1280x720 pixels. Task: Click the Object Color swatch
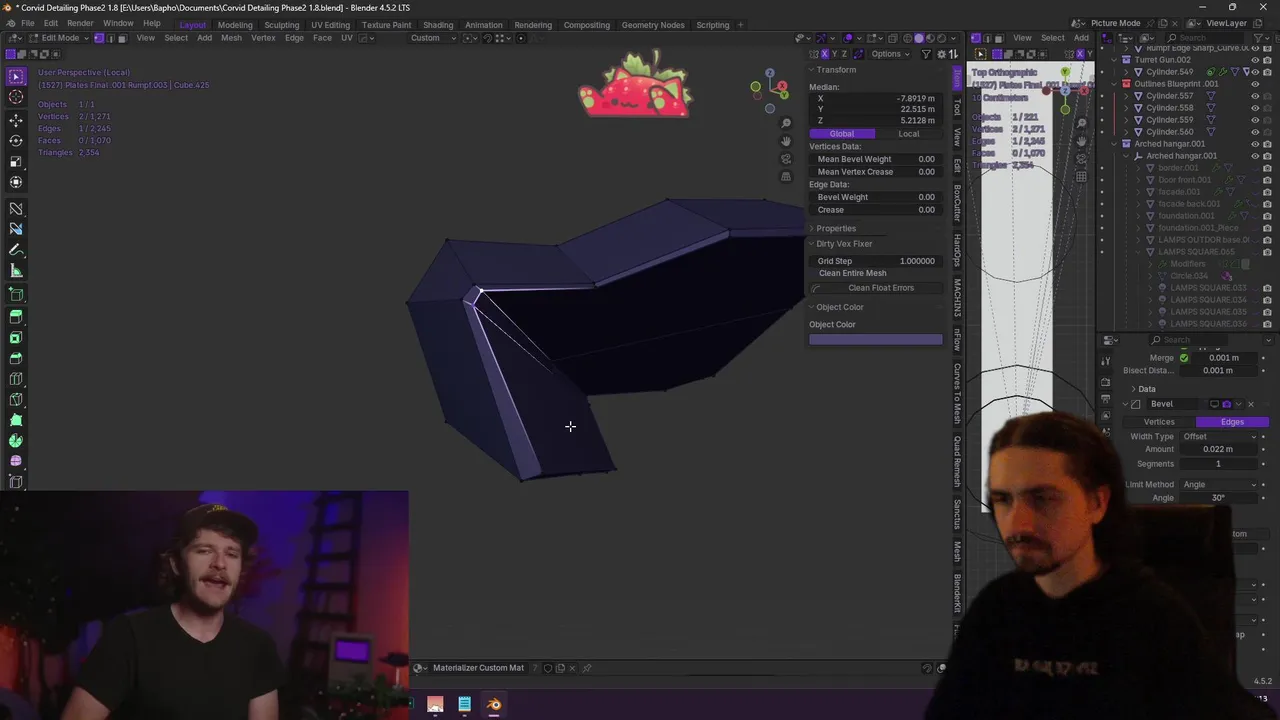pyautogui.click(x=876, y=340)
